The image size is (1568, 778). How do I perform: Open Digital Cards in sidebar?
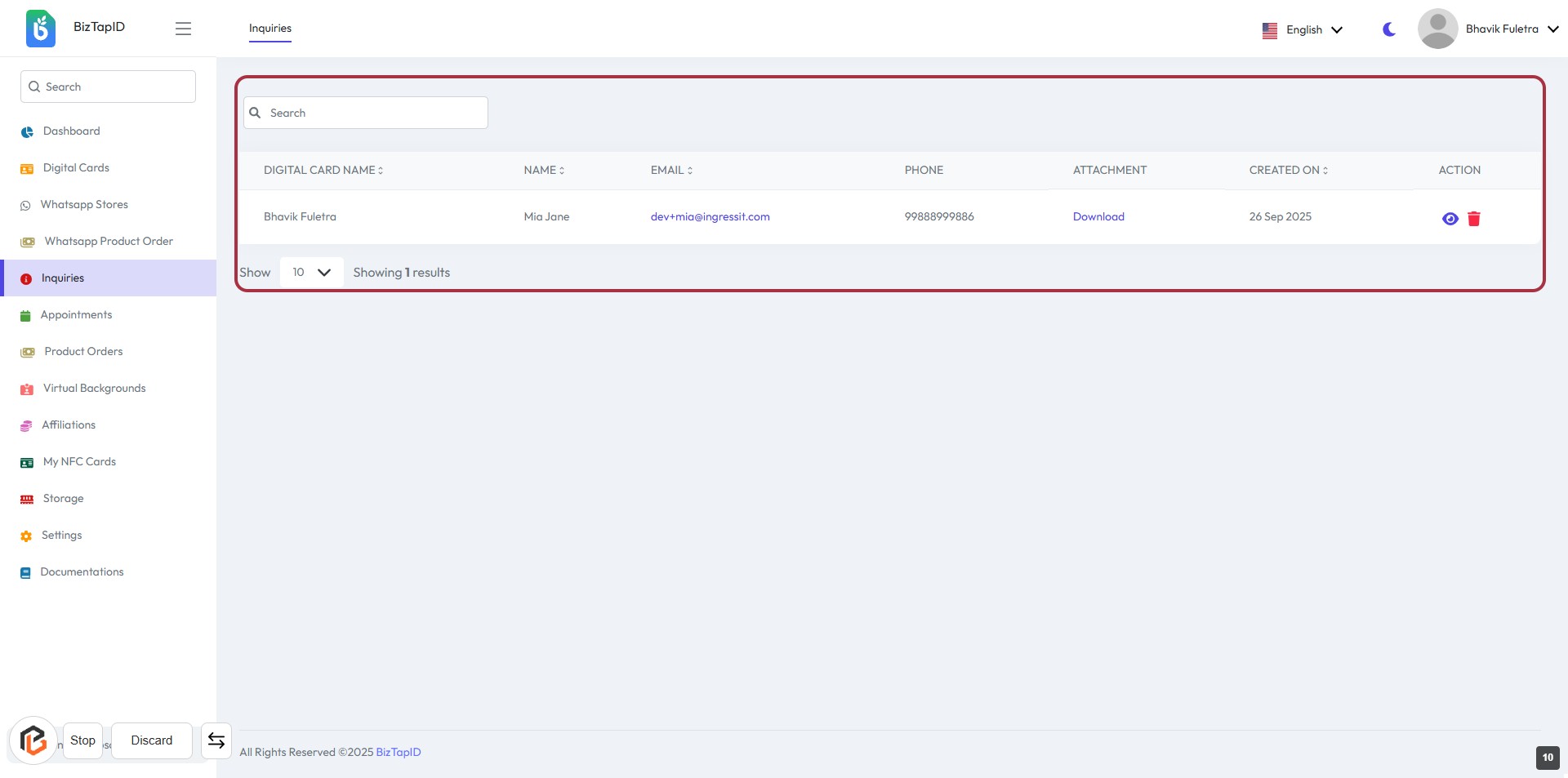point(75,168)
